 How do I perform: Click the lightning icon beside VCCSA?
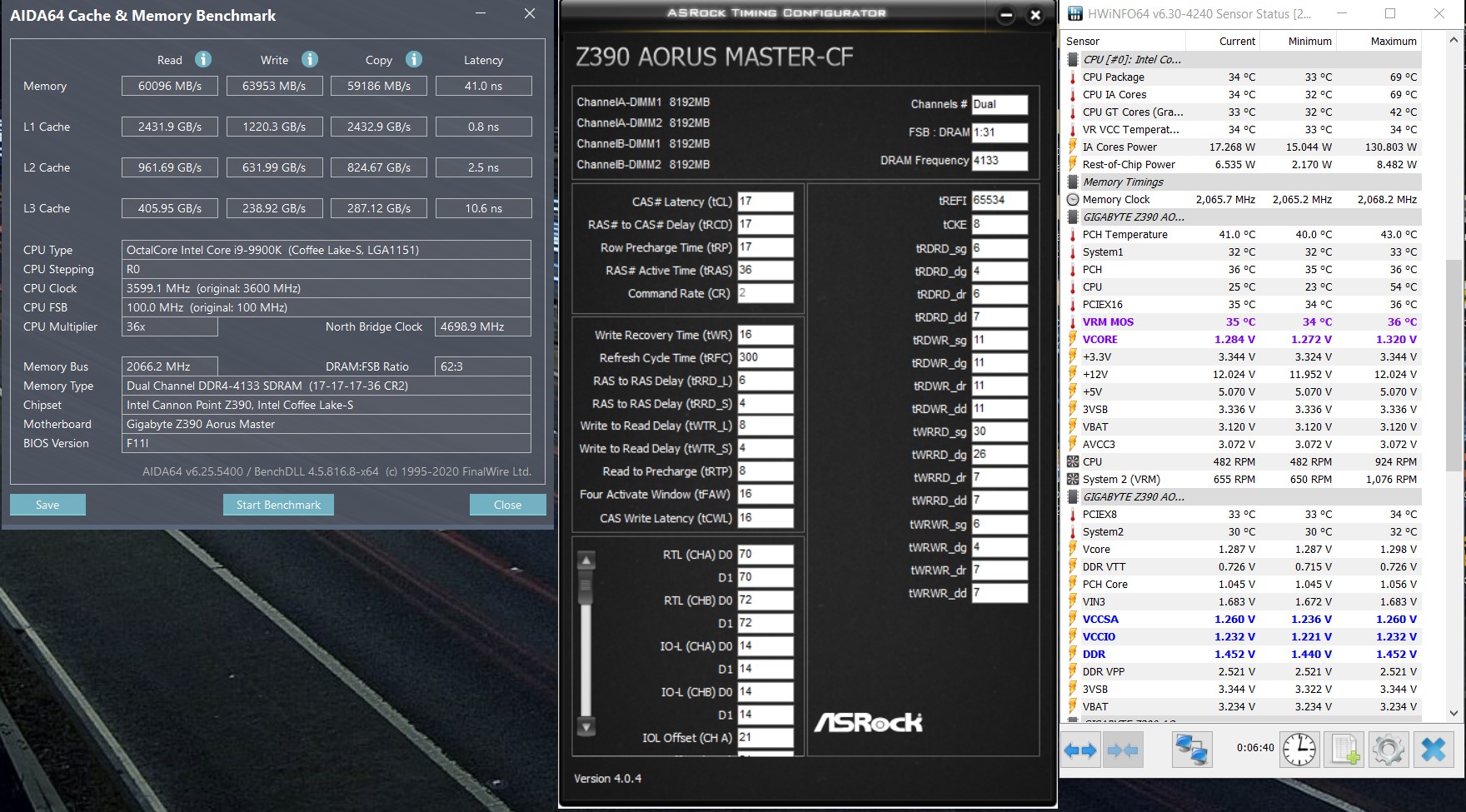click(1073, 620)
